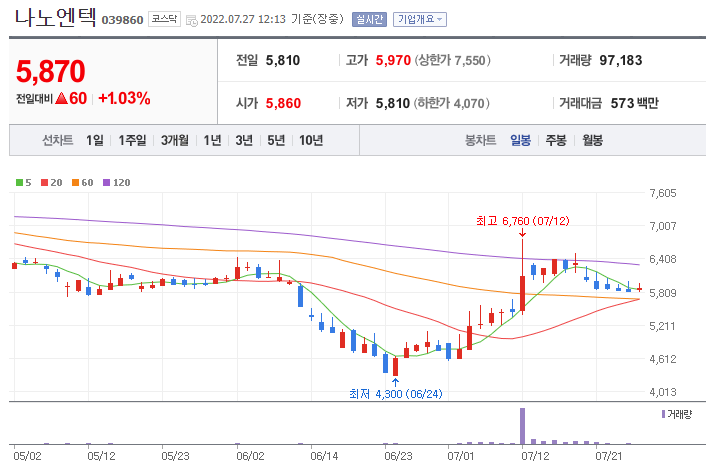Click the 최고 6,760 (07/12) marker label
The height and width of the screenshot is (467, 706).
523,221
